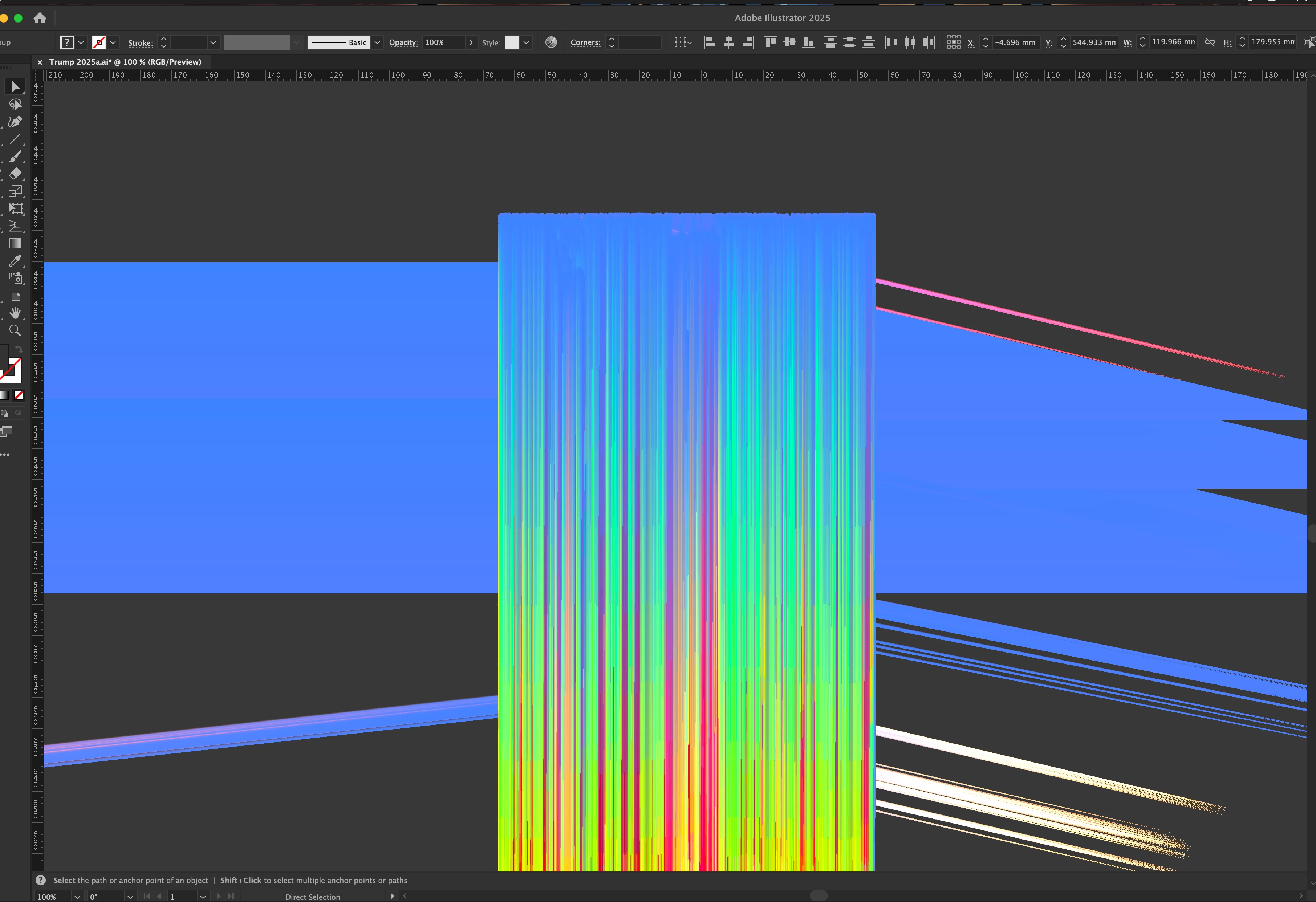This screenshot has height=902, width=1316.
Task: Click the Opacity label link
Action: [x=403, y=42]
